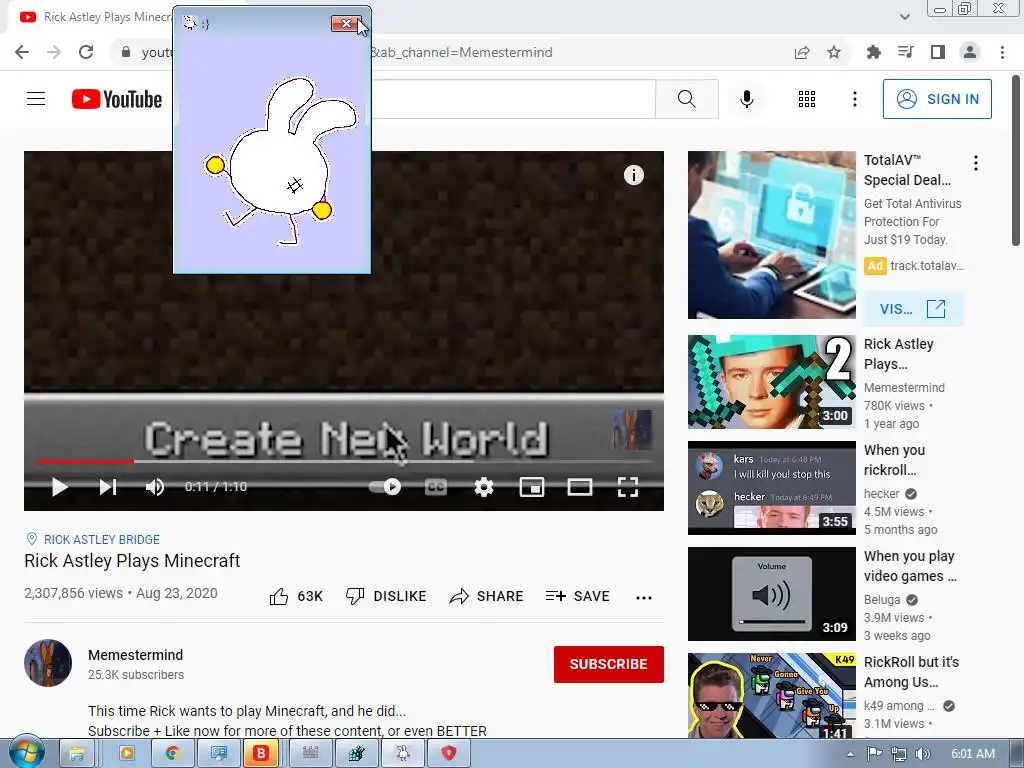Open TotalAV ad options menu
1024x768 pixels.
tap(976, 163)
